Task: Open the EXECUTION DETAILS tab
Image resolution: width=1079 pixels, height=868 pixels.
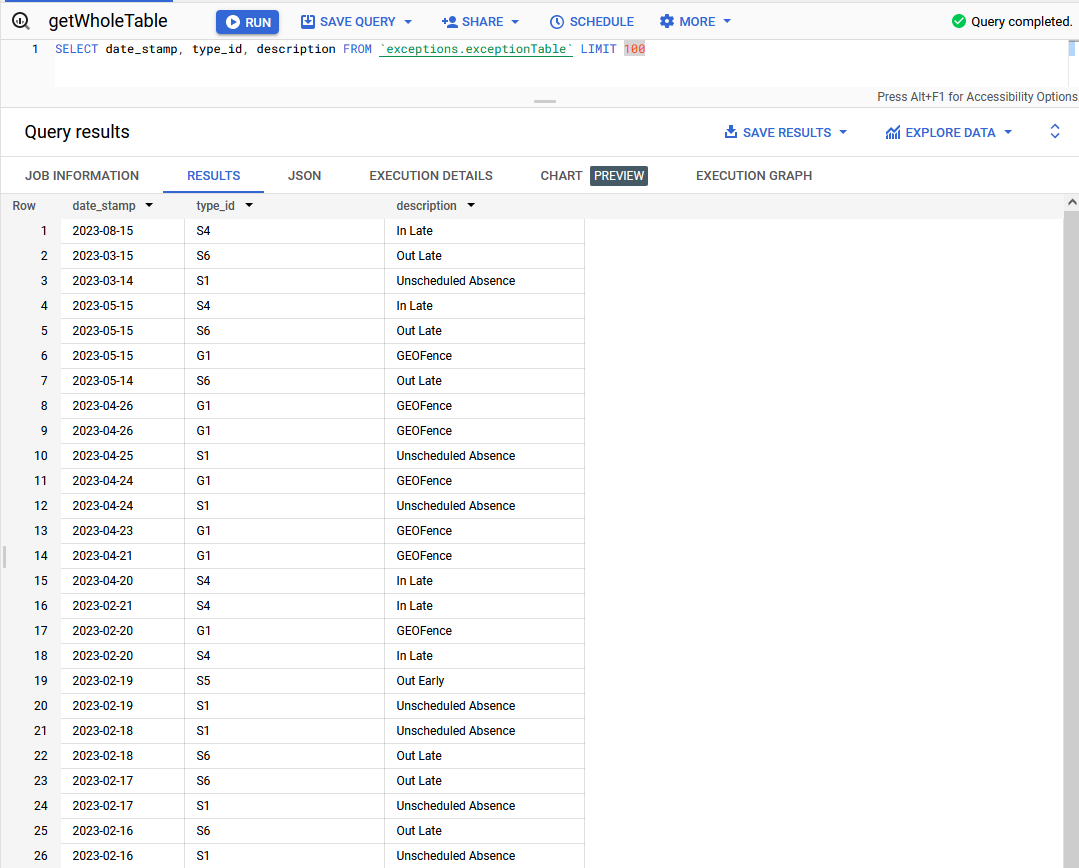Action: pos(431,175)
